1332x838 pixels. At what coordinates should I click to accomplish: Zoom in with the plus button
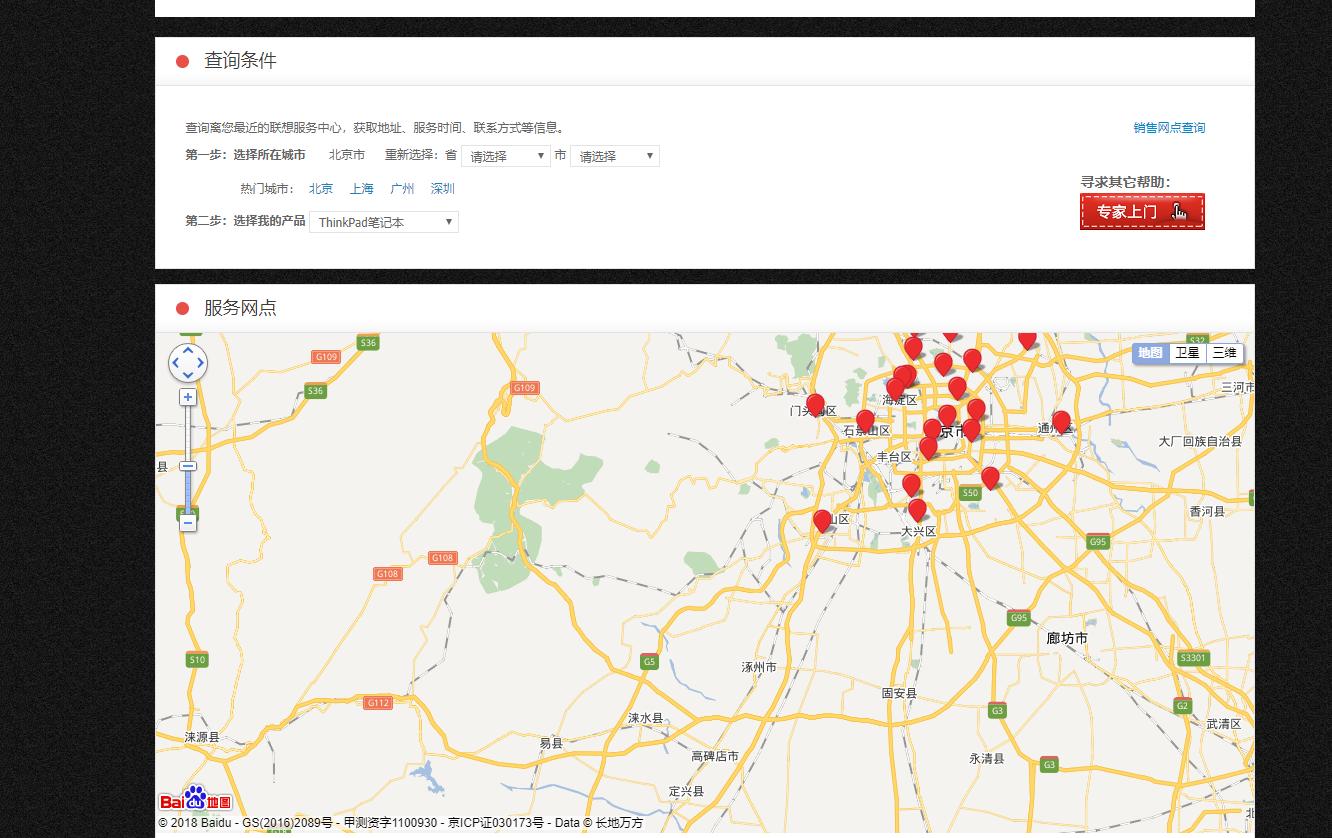188,397
